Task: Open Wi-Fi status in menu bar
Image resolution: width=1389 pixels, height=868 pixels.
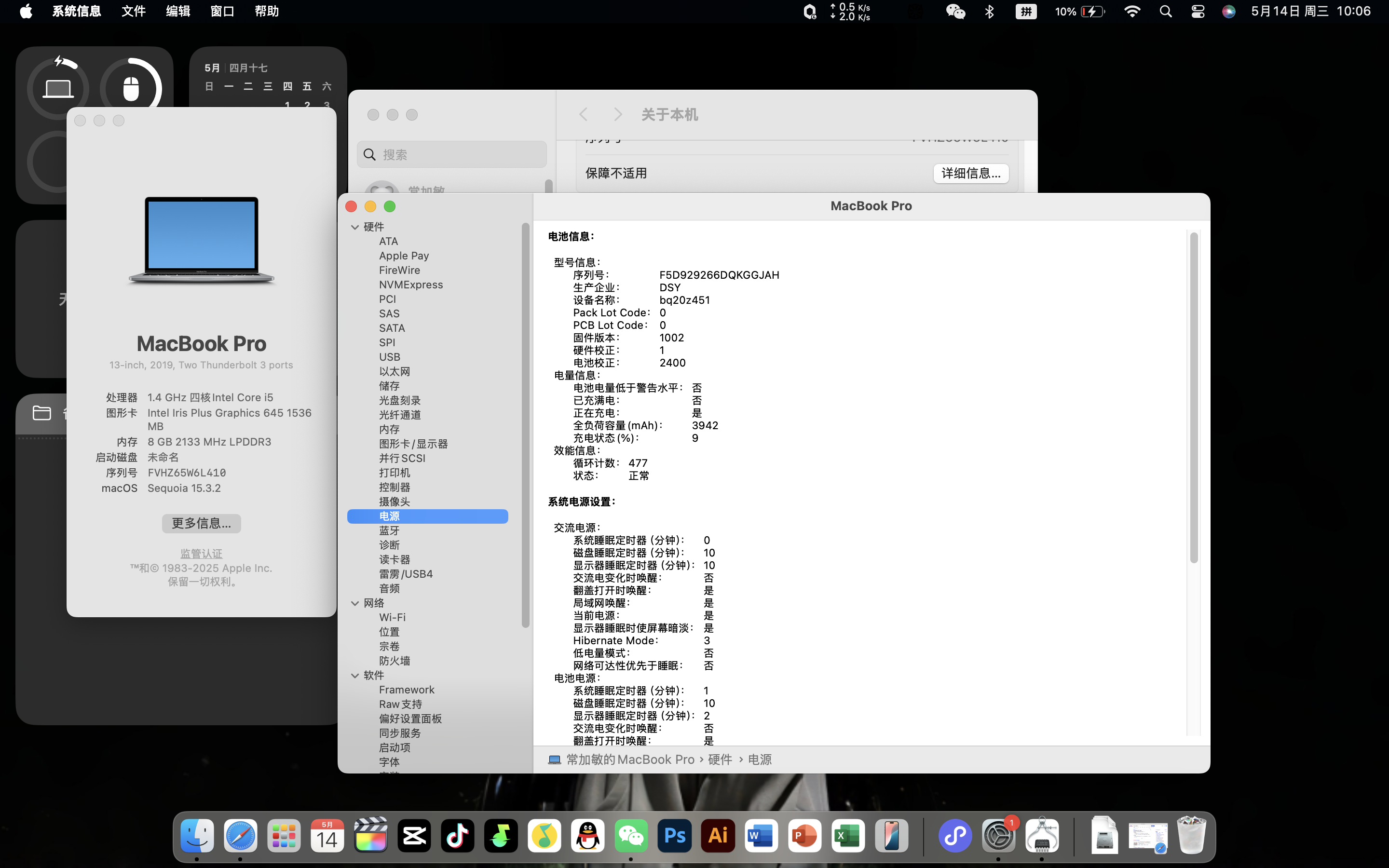Action: tap(1132, 12)
